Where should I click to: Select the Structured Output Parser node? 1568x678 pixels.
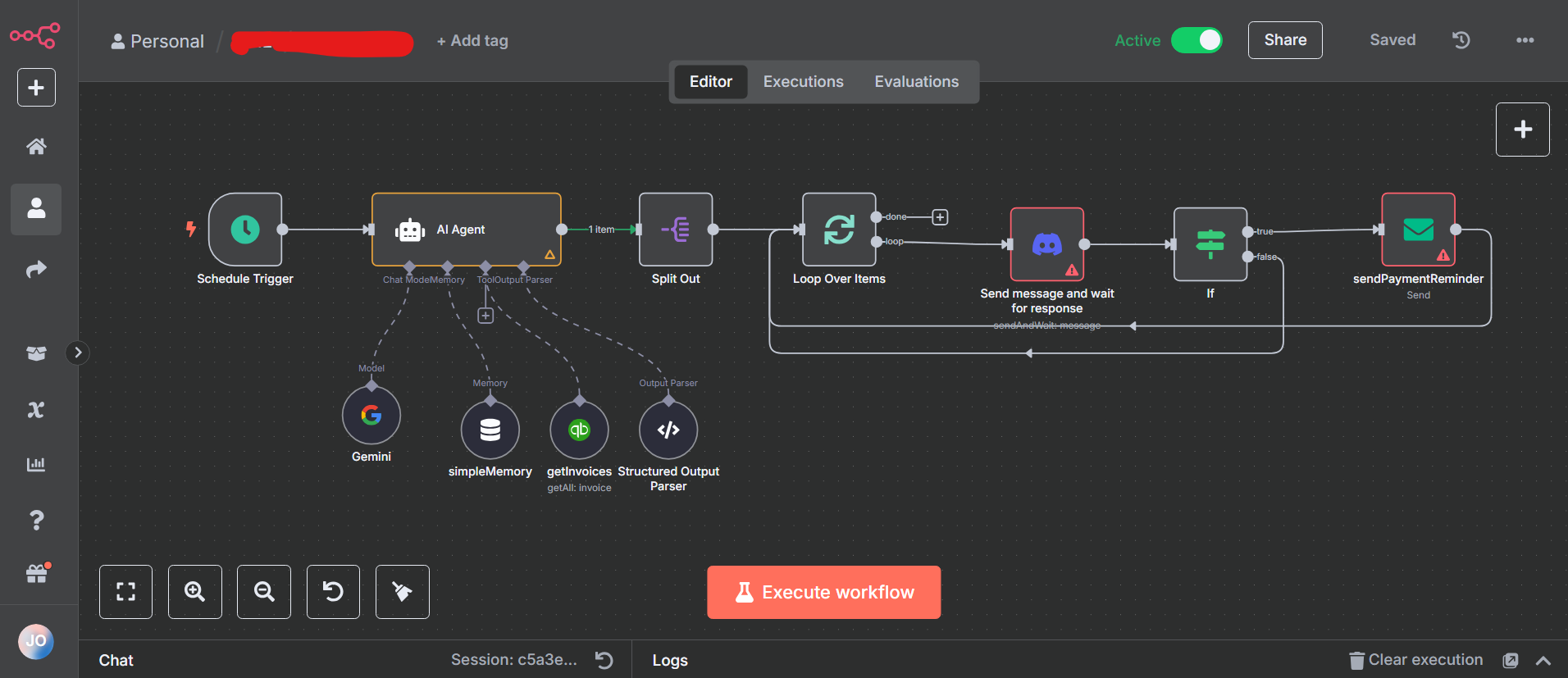point(668,430)
